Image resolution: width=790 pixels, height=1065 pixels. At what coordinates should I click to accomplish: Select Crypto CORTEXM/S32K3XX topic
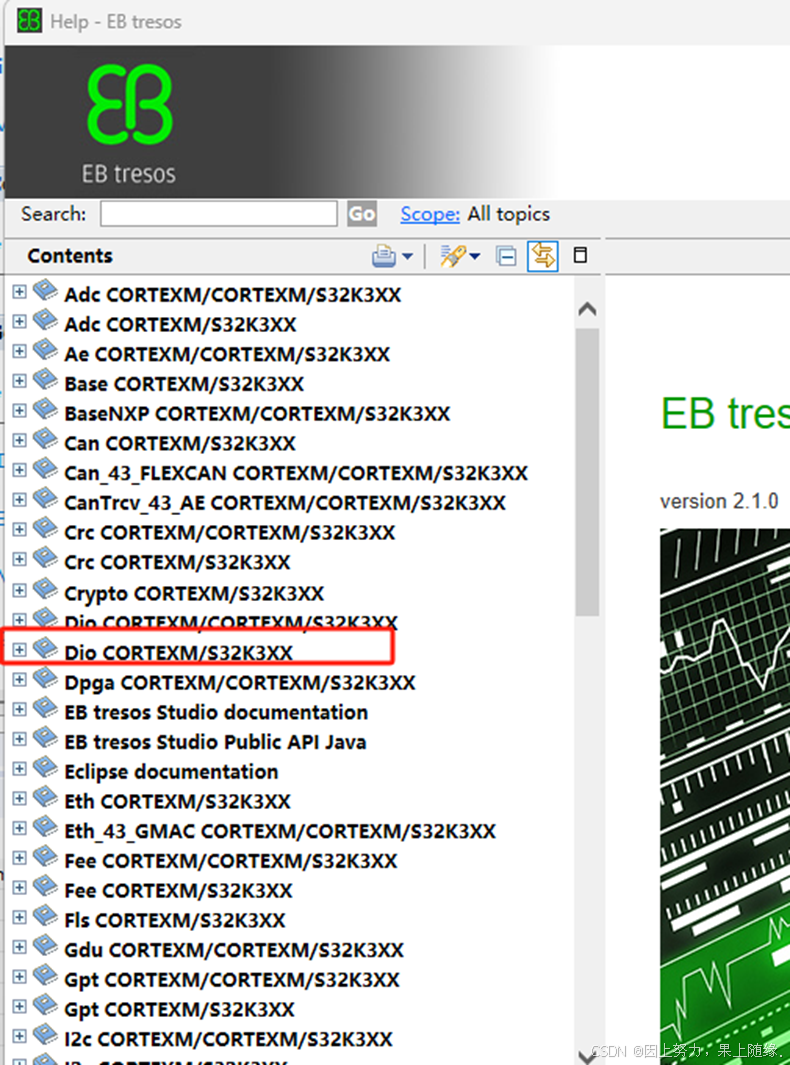194,594
